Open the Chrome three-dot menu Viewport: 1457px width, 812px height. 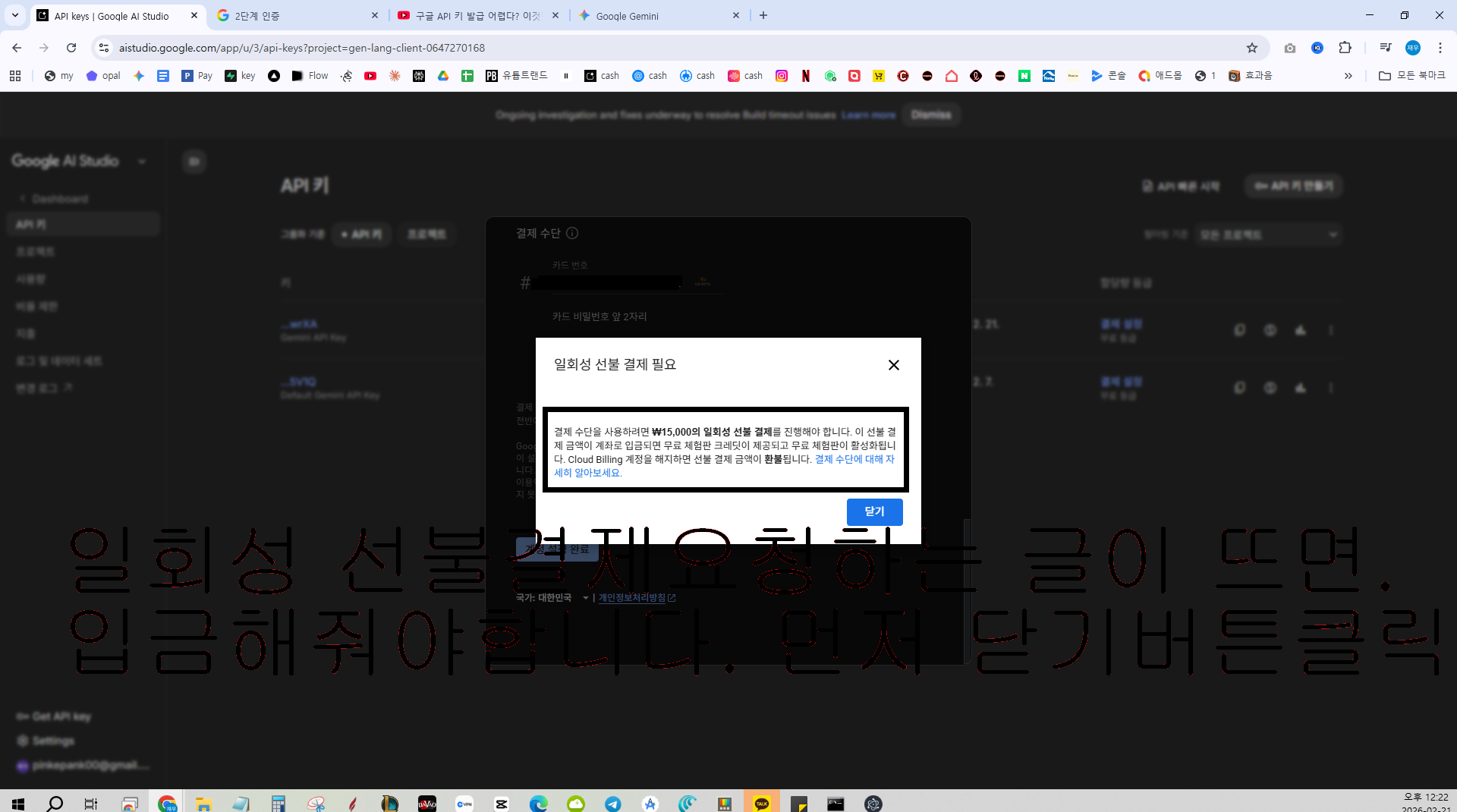1440,48
